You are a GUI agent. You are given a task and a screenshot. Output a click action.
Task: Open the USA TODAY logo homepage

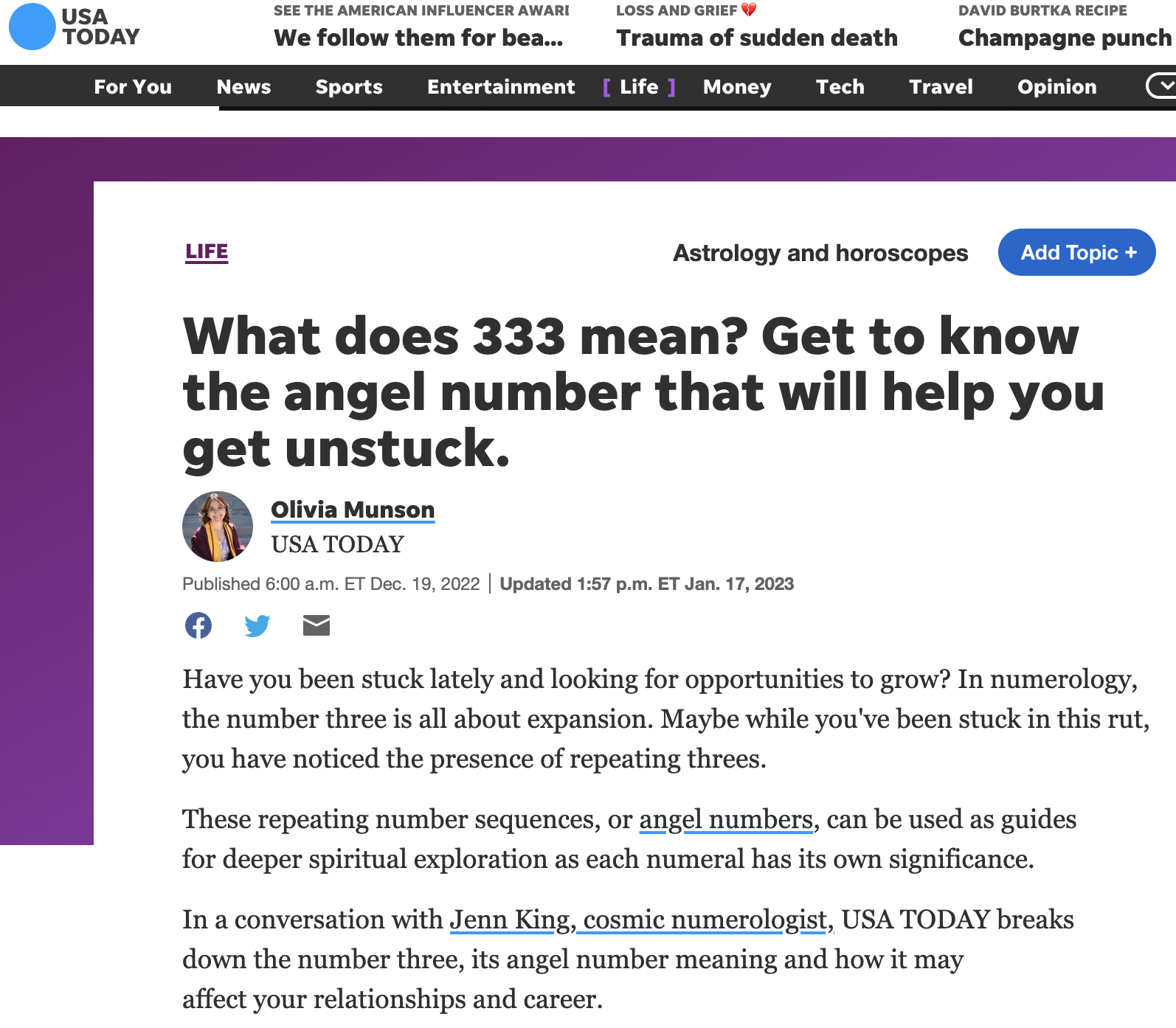(75, 27)
